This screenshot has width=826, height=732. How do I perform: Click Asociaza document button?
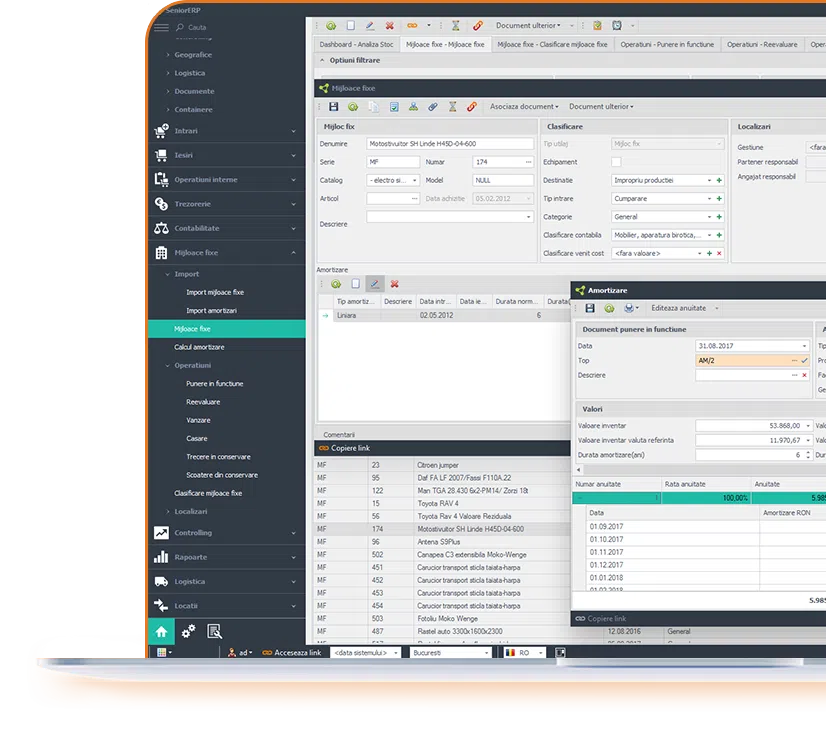click(x=522, y=106)
